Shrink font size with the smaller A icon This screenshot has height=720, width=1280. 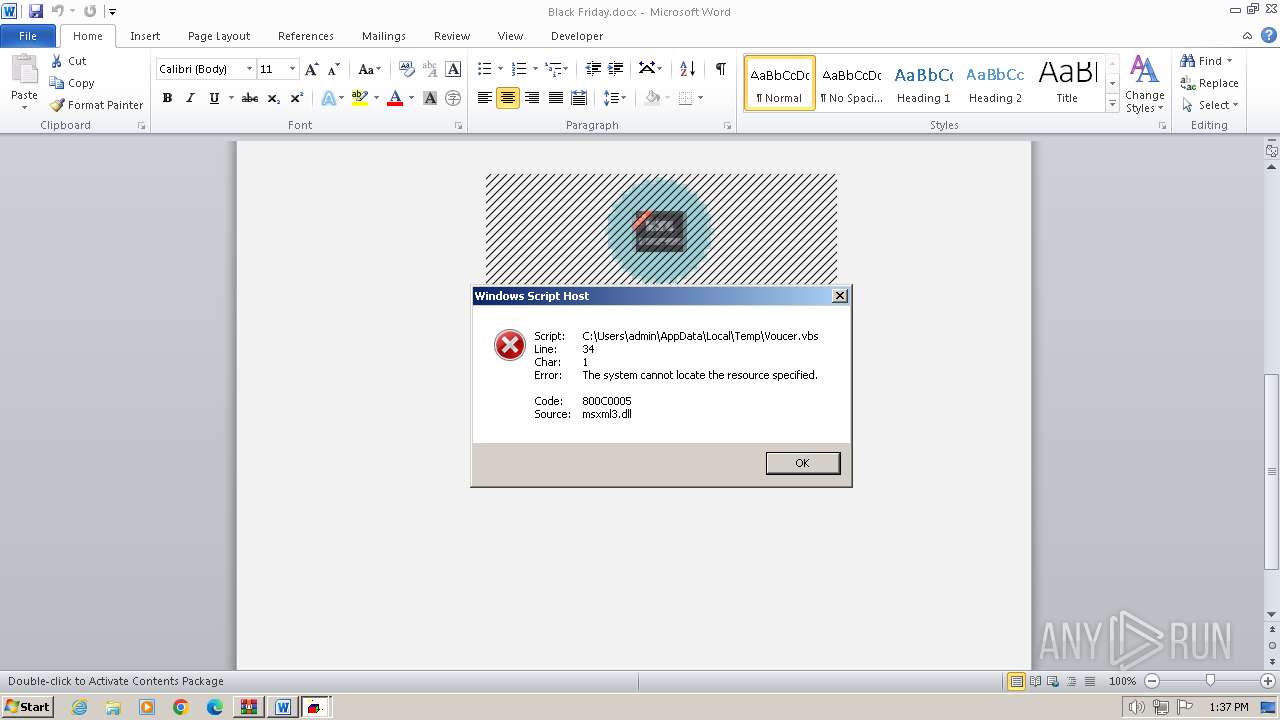pos(334,69)
